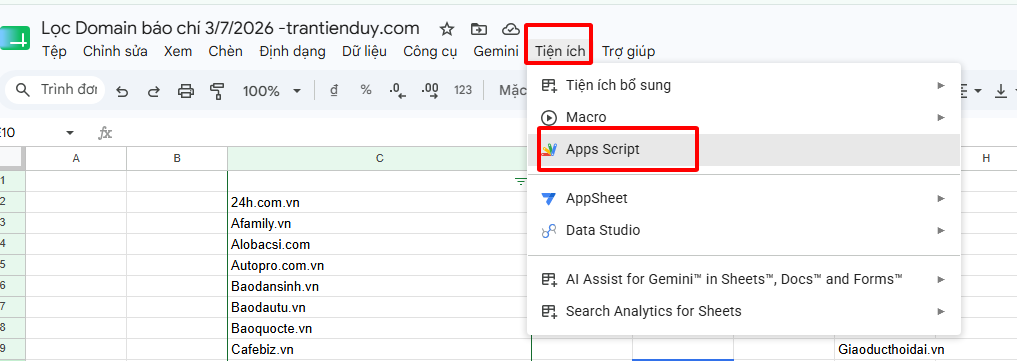Rename the document title

(230, 29)
